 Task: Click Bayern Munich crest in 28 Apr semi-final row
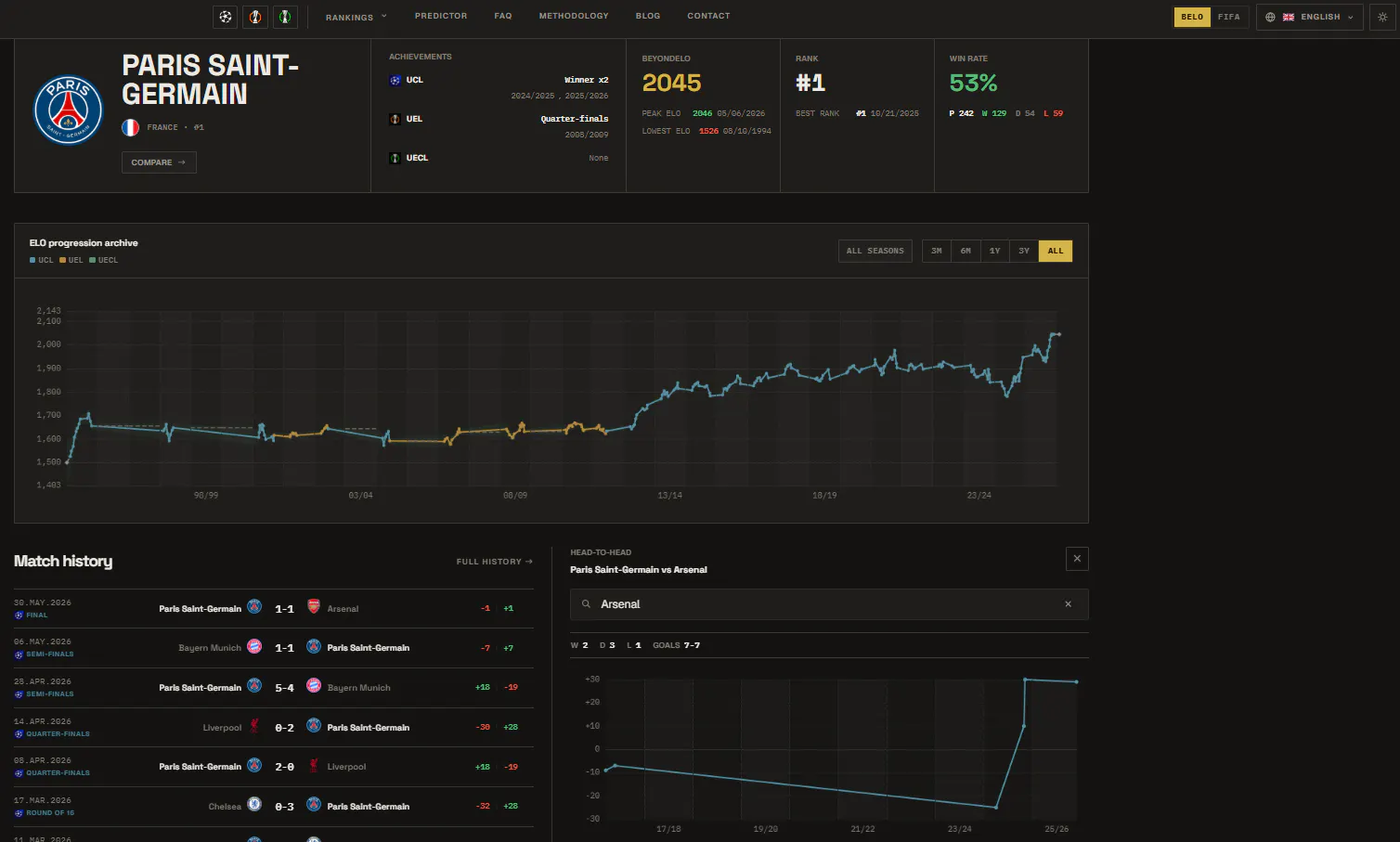[x=314, y=686]
